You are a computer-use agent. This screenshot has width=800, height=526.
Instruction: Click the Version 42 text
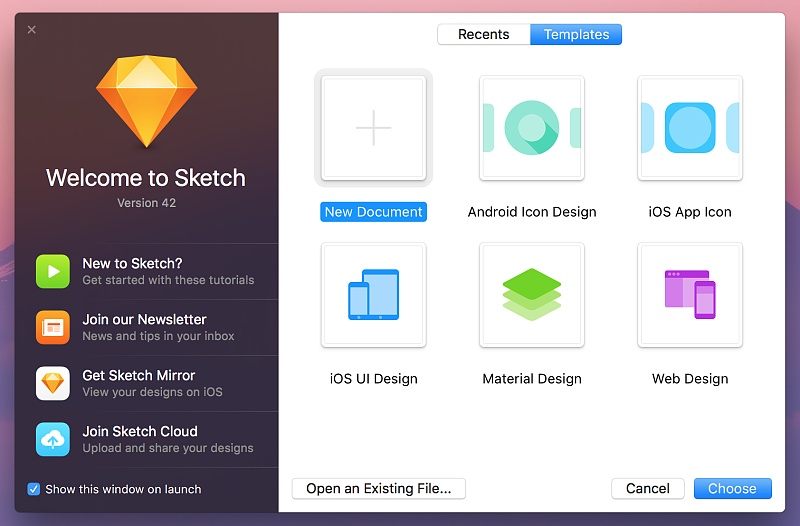pos(146,203)
